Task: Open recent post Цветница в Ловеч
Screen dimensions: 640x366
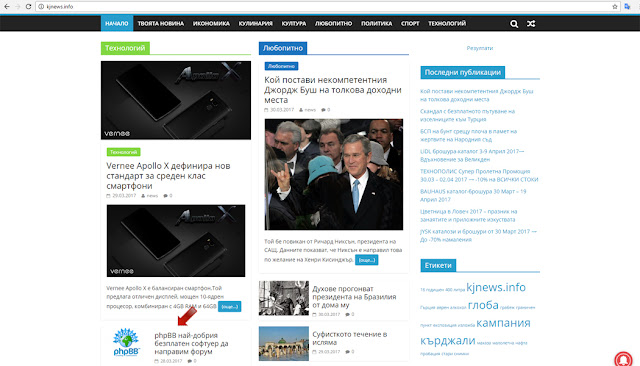Action: (469, 215)
